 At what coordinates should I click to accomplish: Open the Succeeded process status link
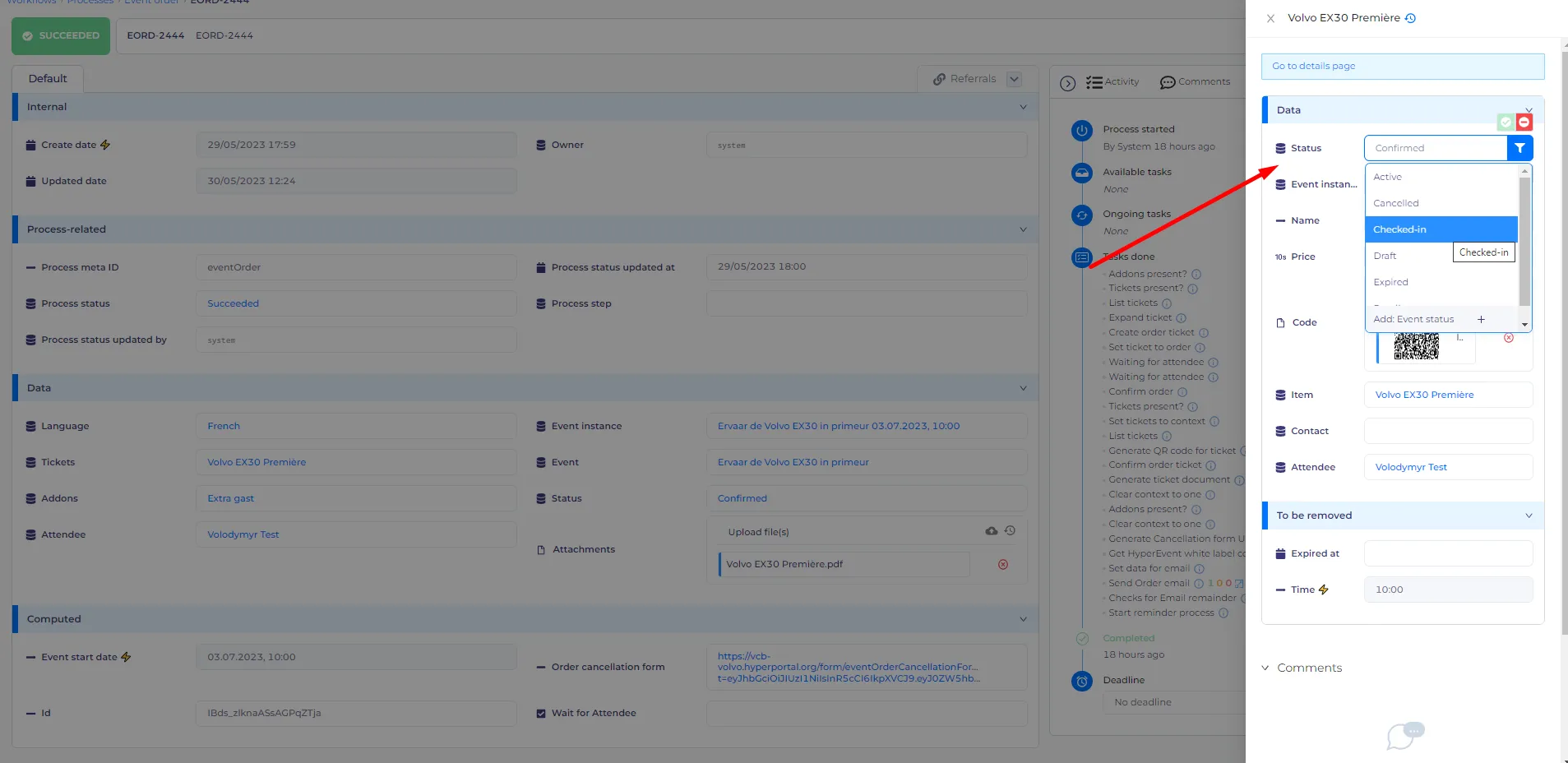click(x=233, y=303)
